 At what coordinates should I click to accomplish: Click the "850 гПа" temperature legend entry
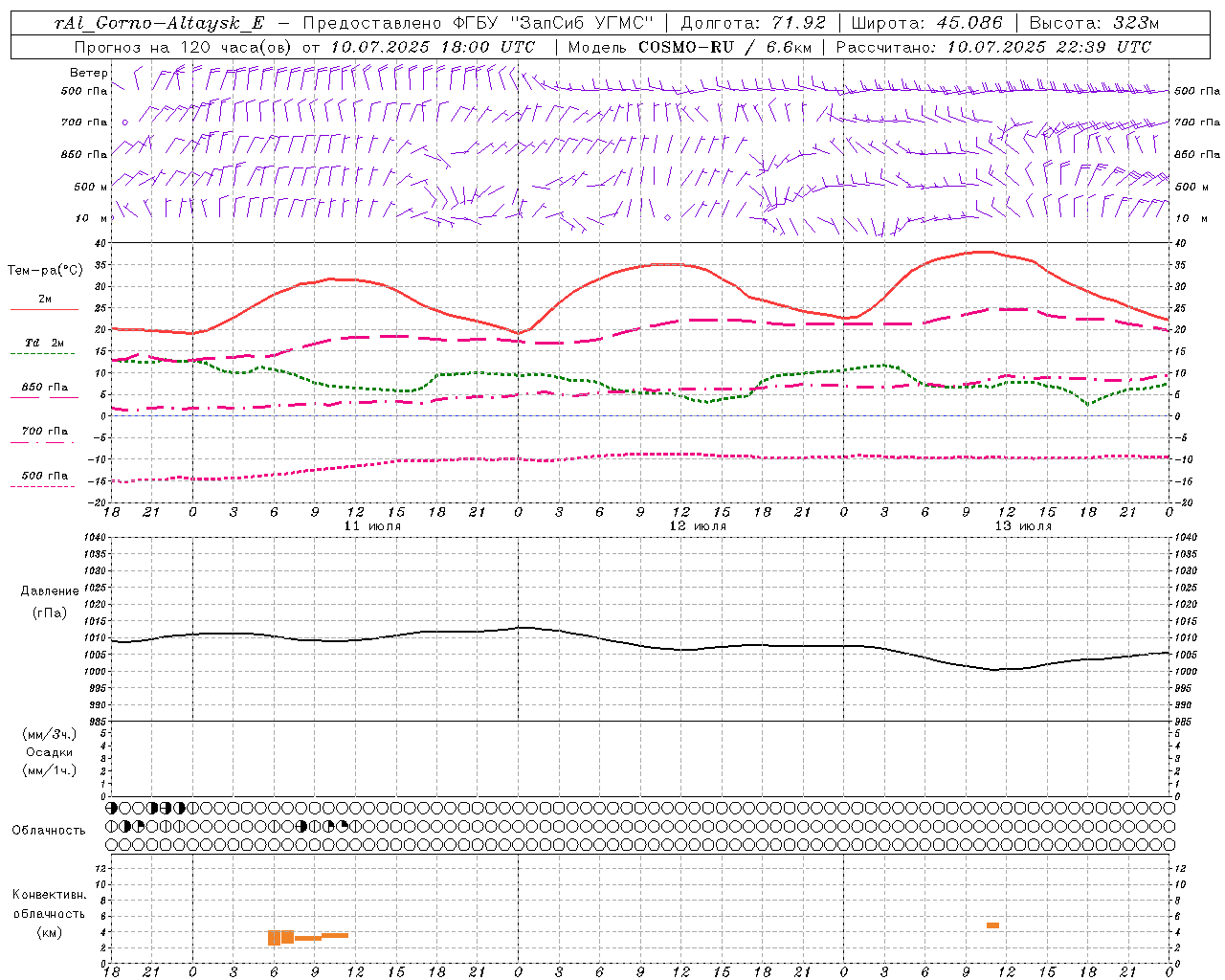45,388
